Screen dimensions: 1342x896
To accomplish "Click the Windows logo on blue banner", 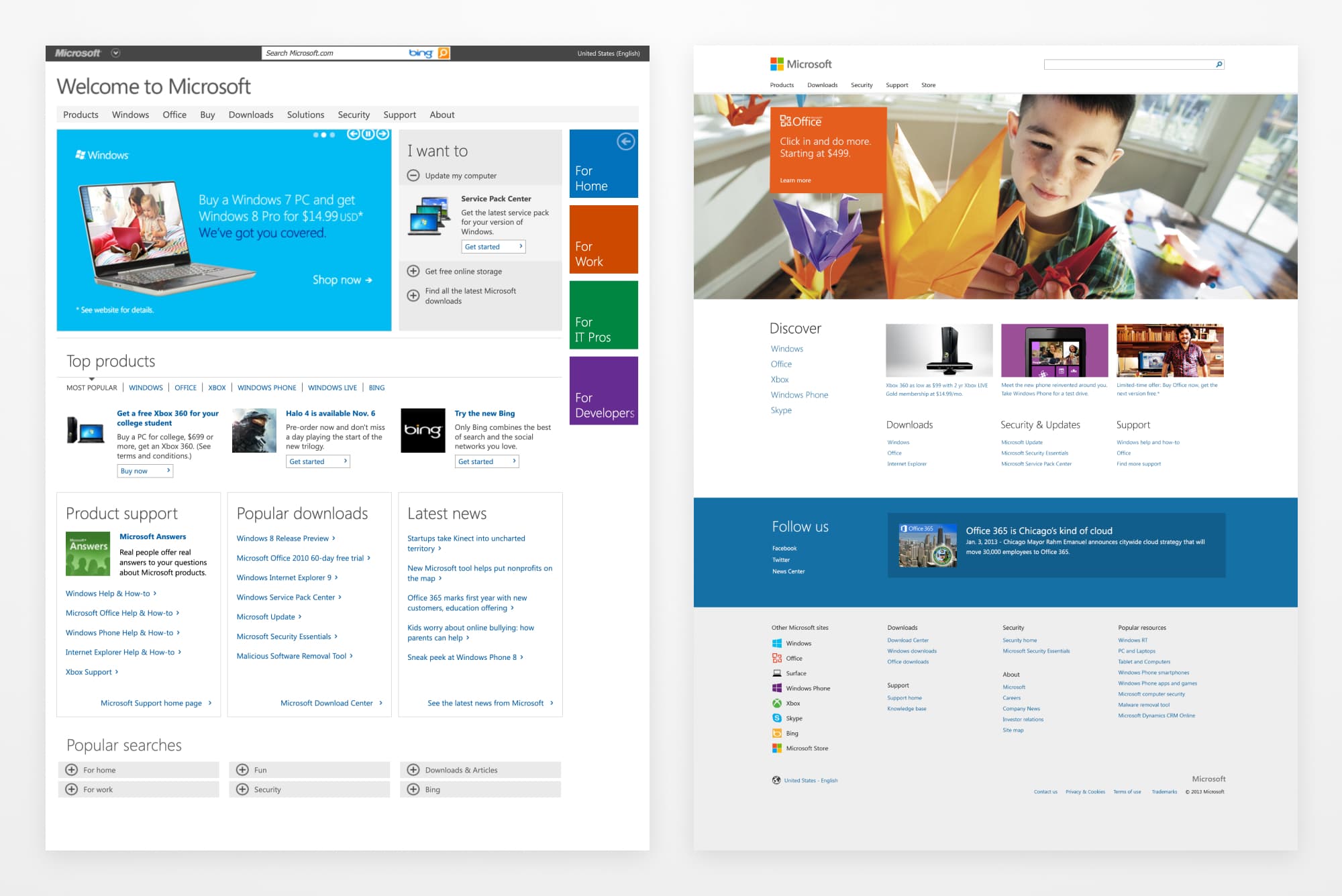I will 102,155.
